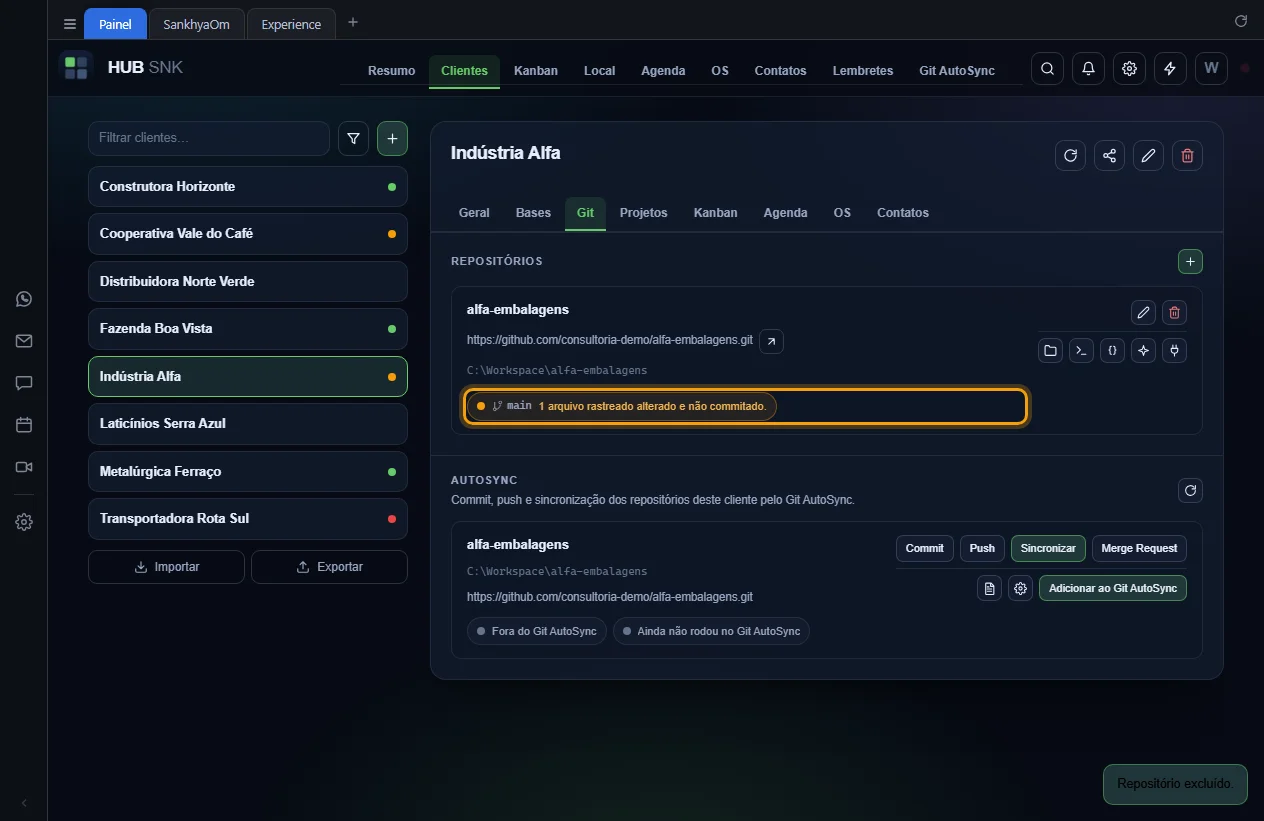Click the Merge Request button
The width and height of the screenshot is (1264, 821).
coord(1139,548)
